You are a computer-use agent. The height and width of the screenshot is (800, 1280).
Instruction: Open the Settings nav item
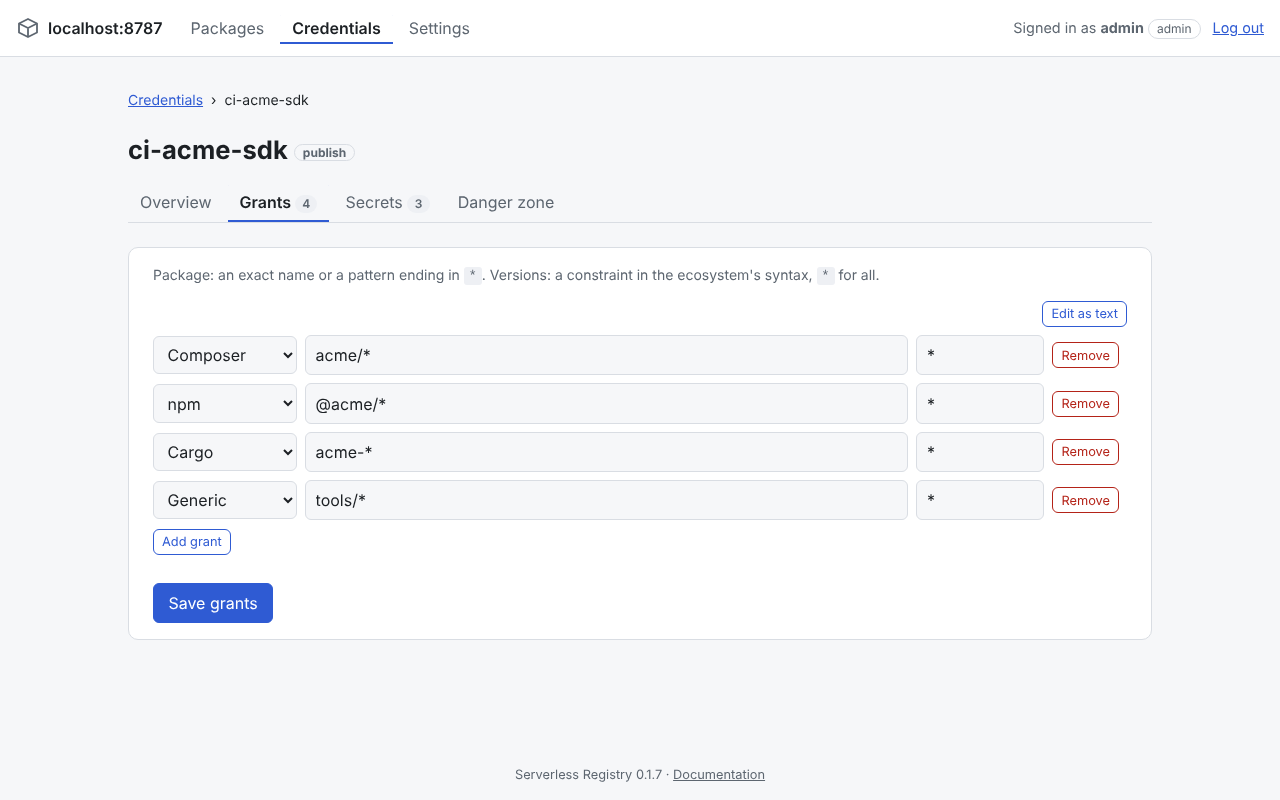tap(439, 28)
